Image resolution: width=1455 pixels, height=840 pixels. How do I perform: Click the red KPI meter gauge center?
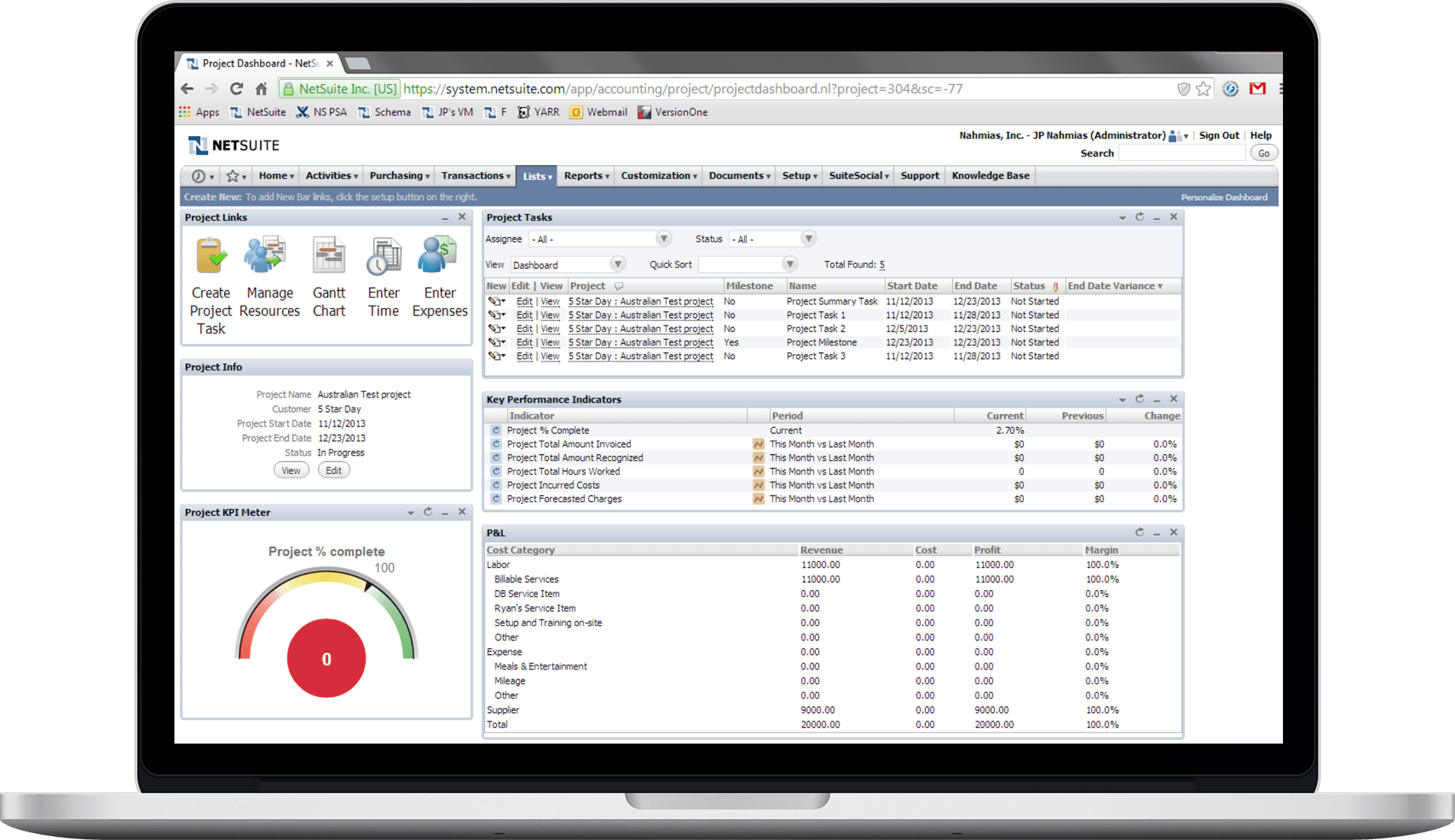click(x=326, y=659)
